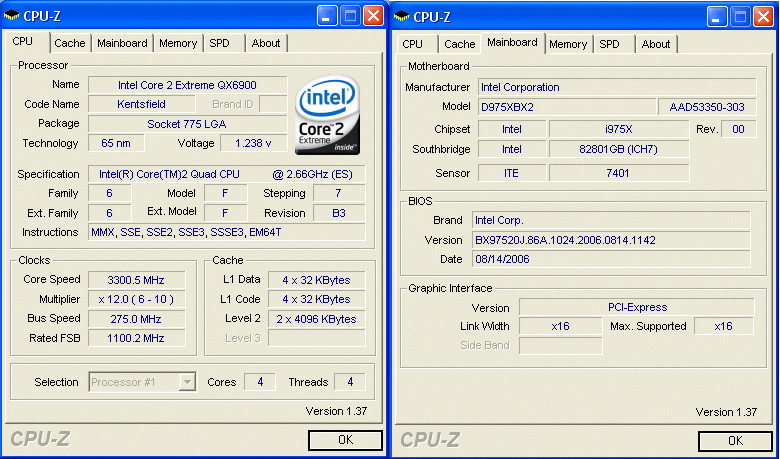The image size is (780, 459).
Task: Click the Instructions field listing MMX, SSE
Action: coord(226,232)
